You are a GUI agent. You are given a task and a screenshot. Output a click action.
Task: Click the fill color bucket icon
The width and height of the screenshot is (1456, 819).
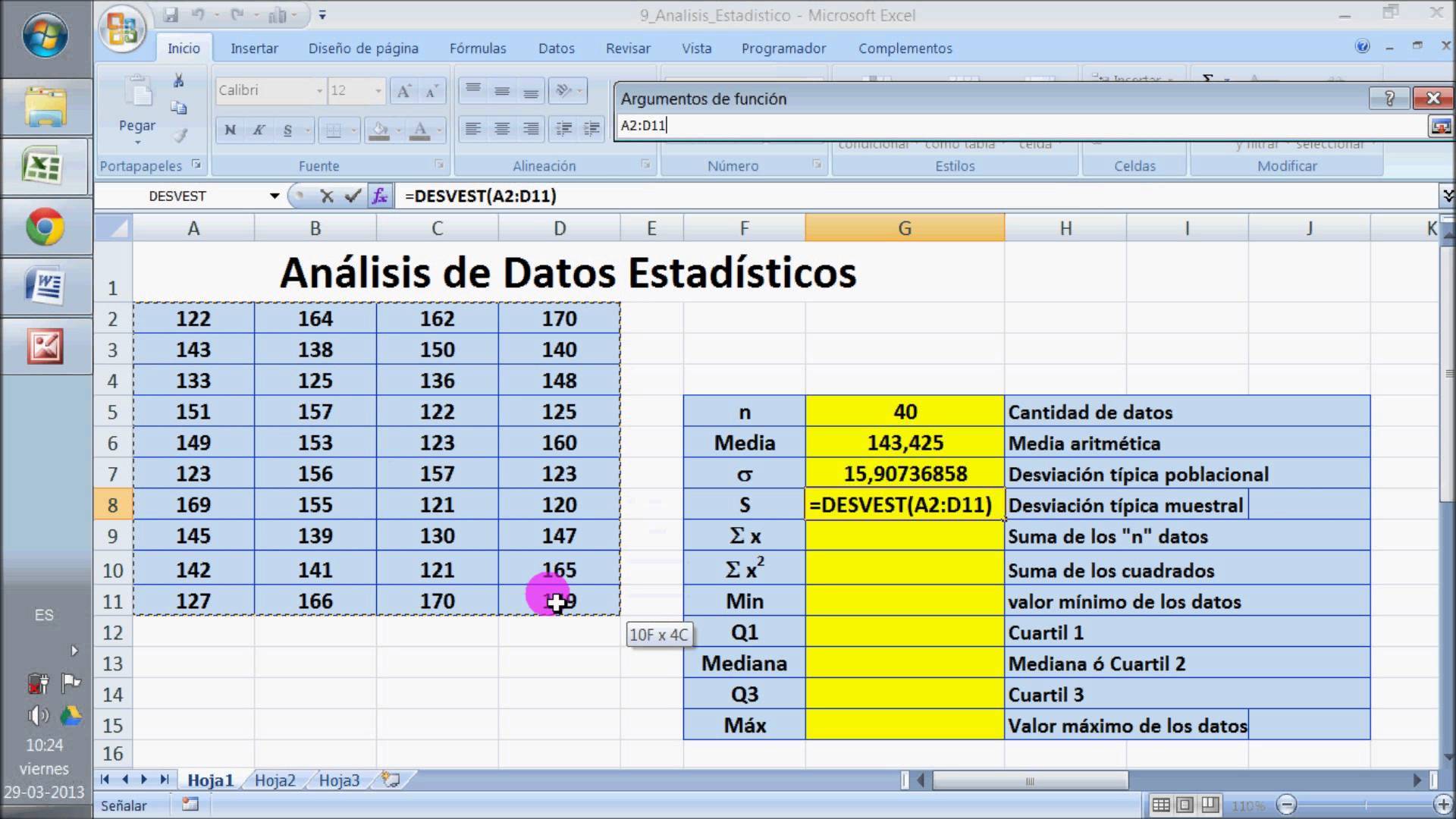coord(379,130)
